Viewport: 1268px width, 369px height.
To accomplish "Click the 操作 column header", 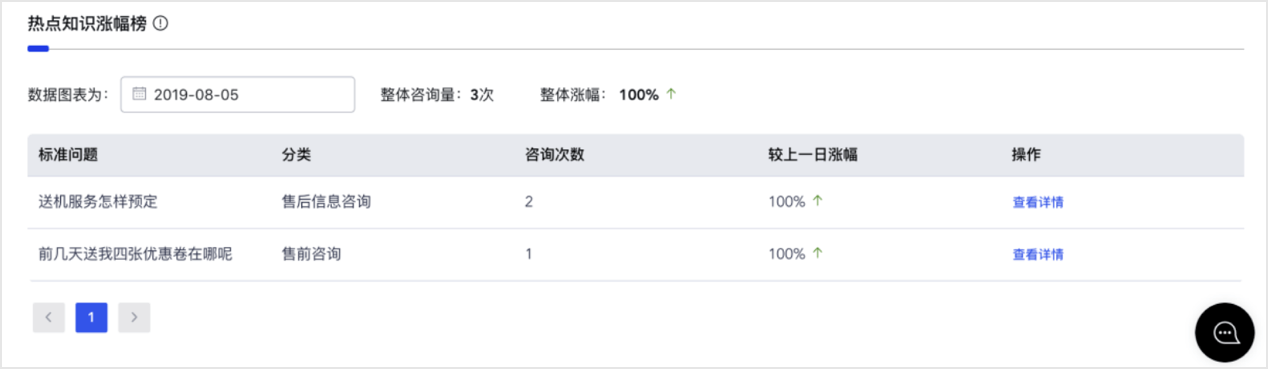I will pos(1027,155).
